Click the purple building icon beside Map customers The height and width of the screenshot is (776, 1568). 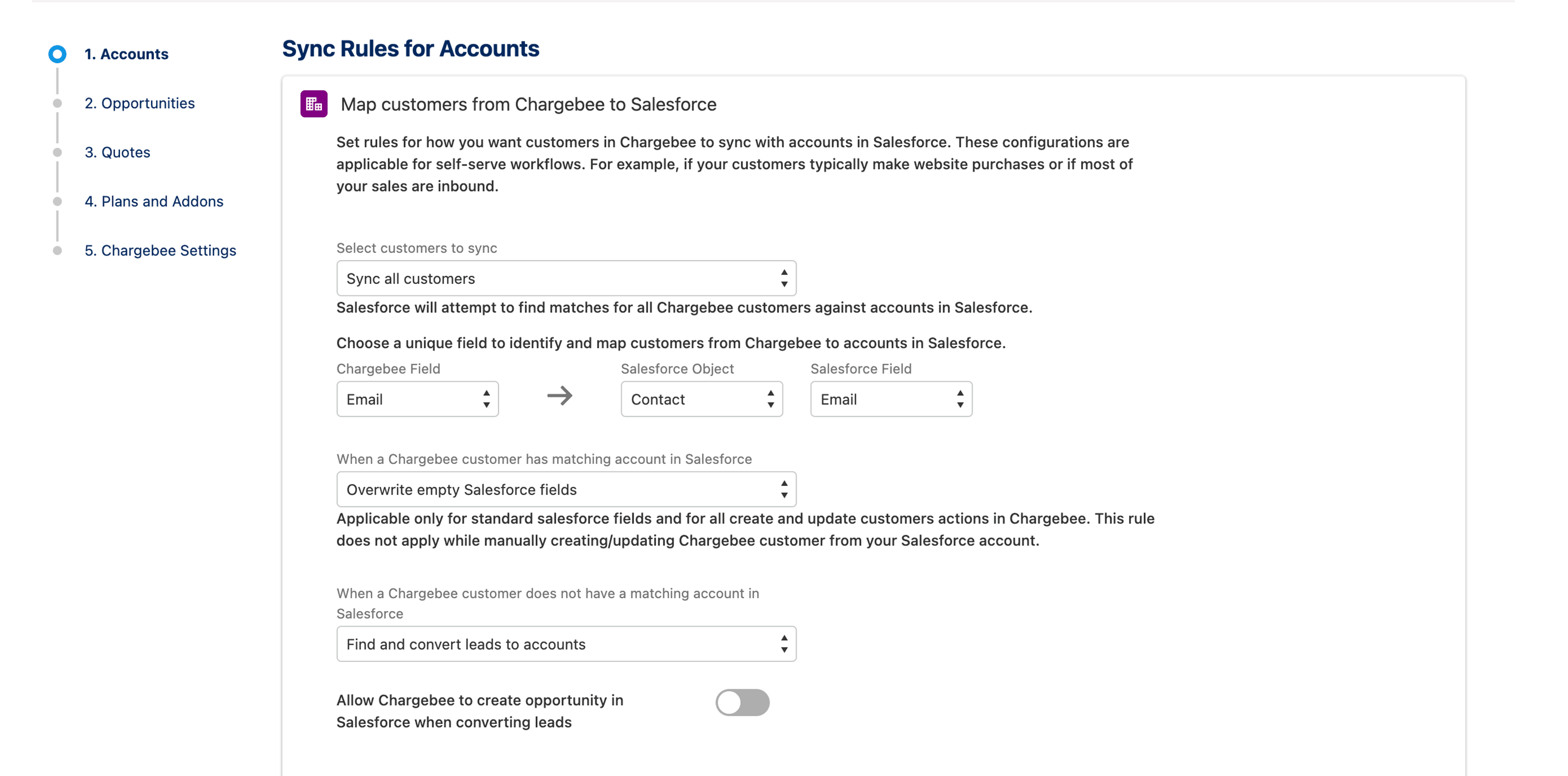tap(314, 104)
